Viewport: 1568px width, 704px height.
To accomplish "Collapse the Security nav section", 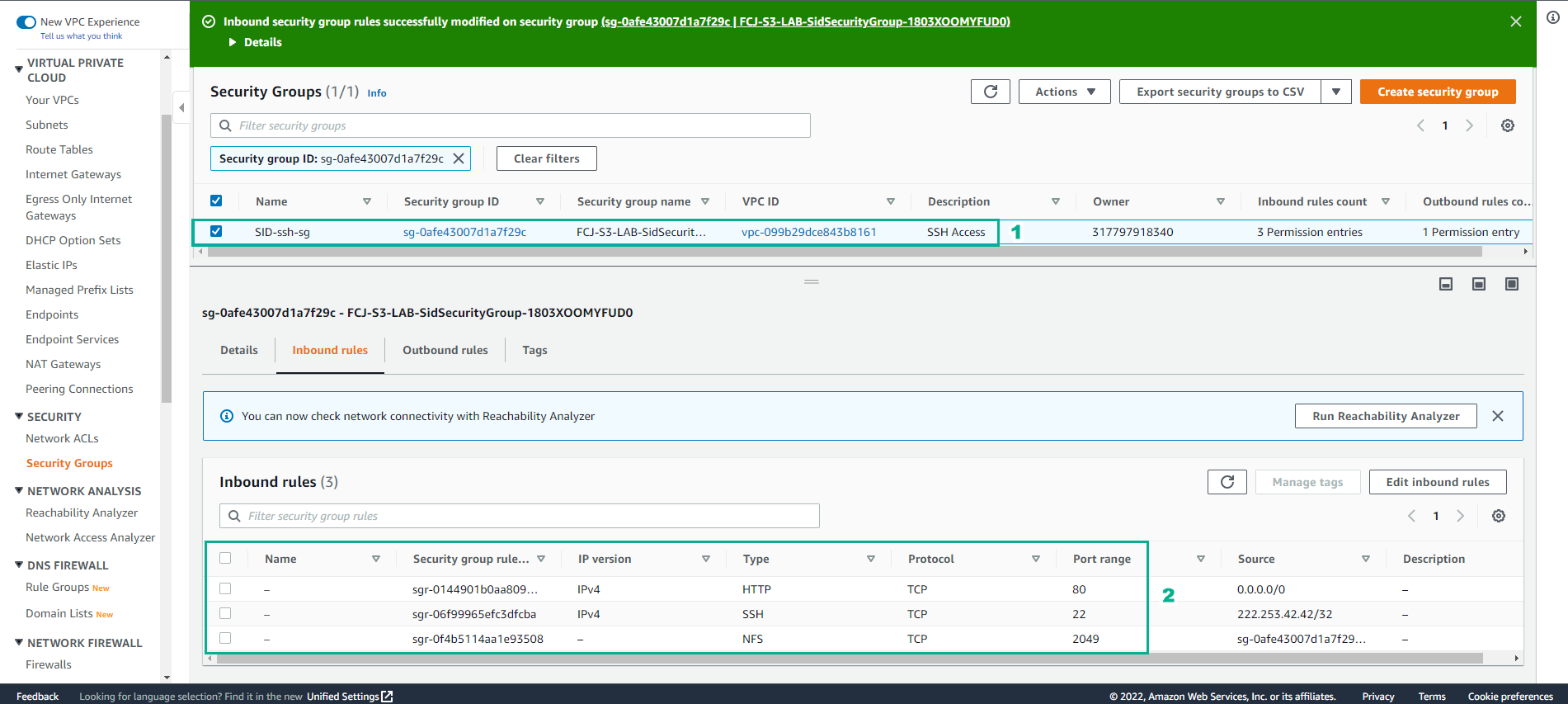I will [x=19, y=416].
